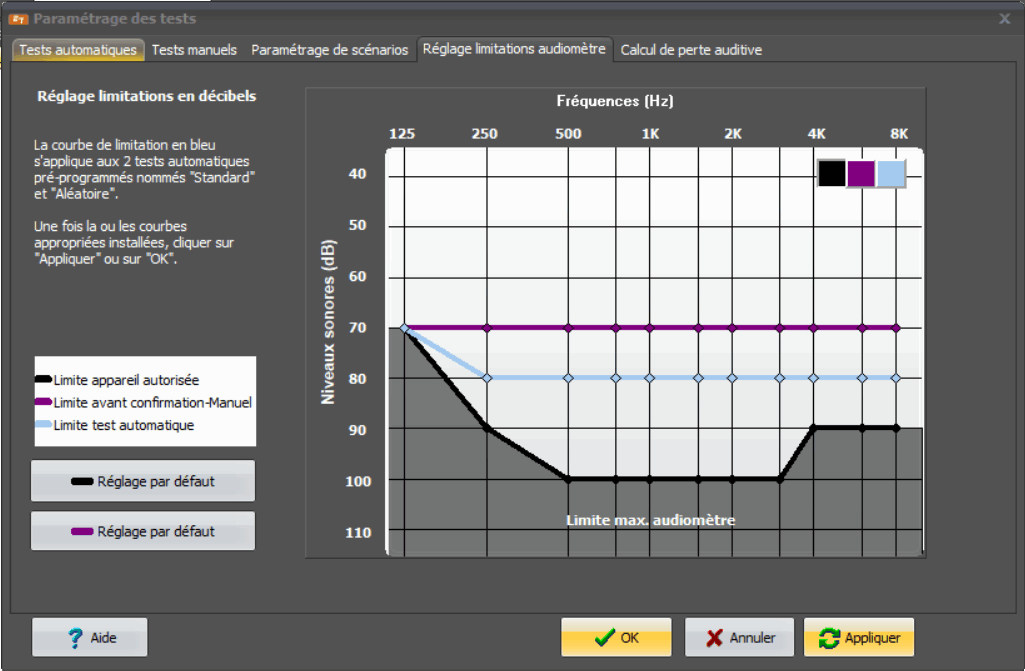
Task: Select the light blue curve swatch
Action: 891,173
